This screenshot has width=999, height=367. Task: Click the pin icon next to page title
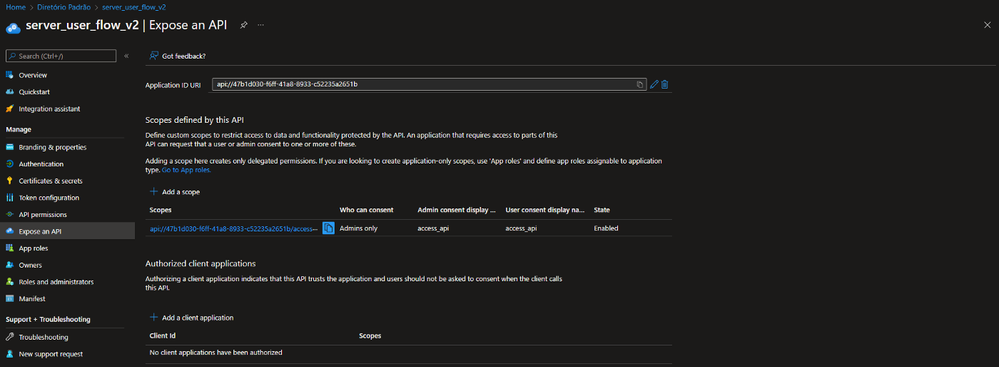point(243,25)
